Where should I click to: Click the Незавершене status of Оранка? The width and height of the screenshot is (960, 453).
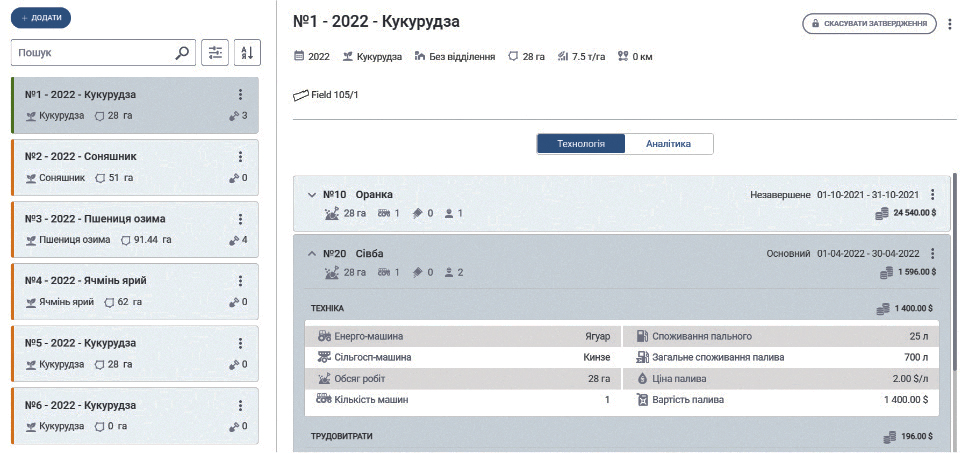point(781,195)
